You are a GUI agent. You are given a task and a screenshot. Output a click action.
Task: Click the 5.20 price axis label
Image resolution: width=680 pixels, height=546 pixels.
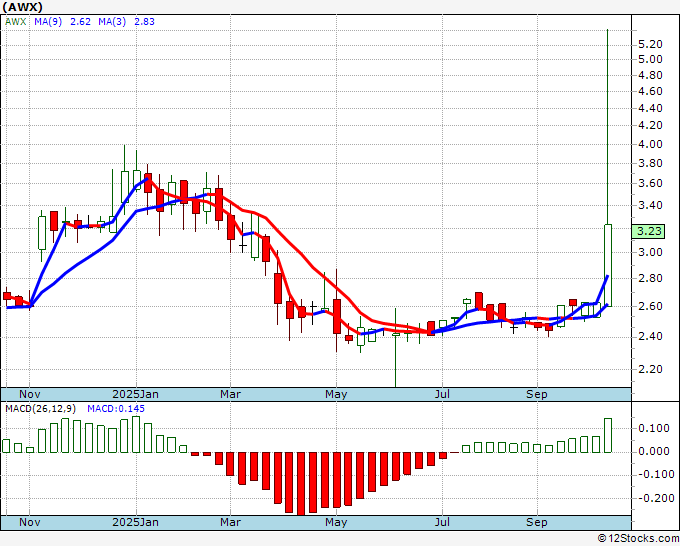tap(650, 44)
